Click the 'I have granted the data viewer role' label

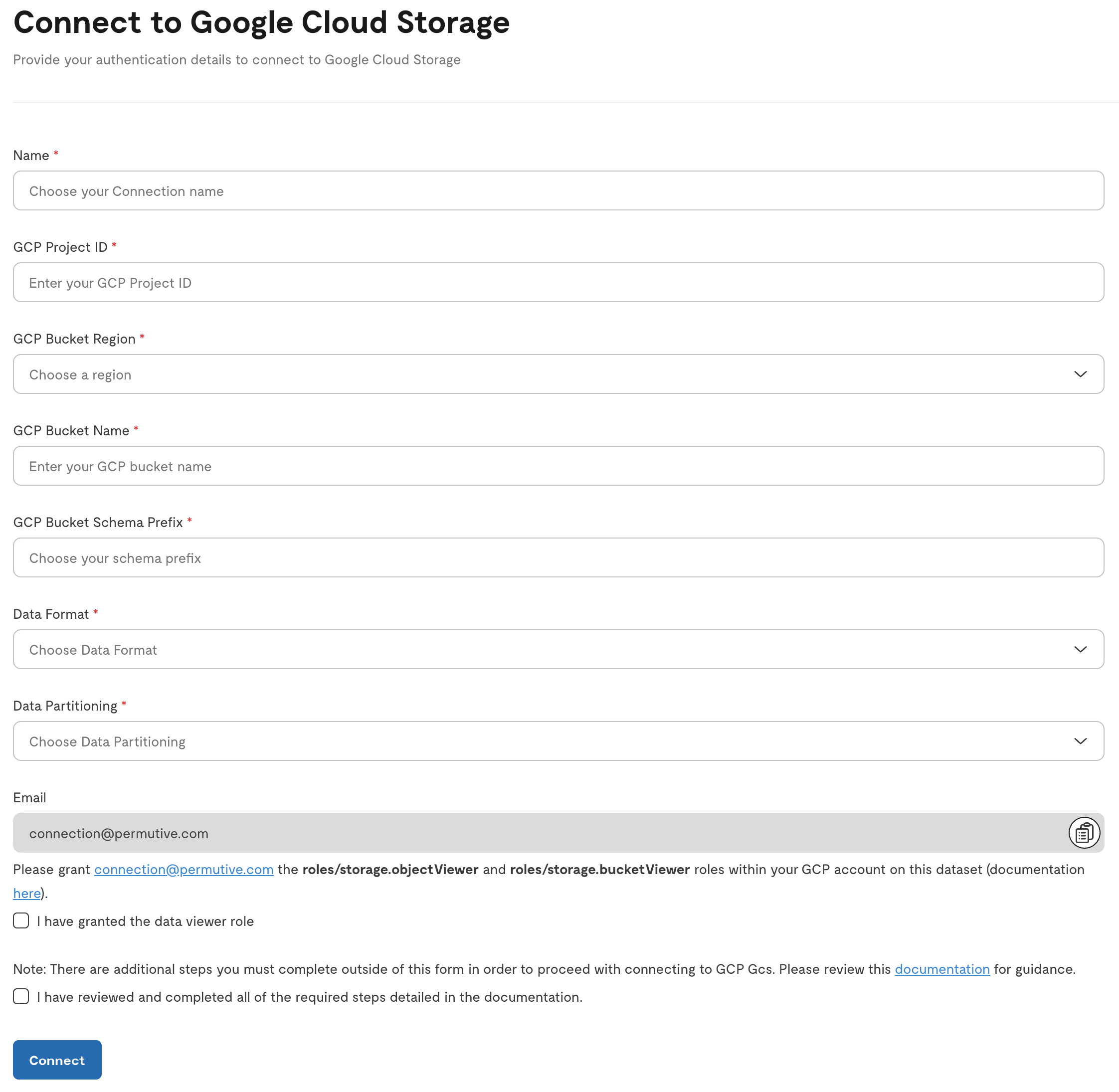145,921
